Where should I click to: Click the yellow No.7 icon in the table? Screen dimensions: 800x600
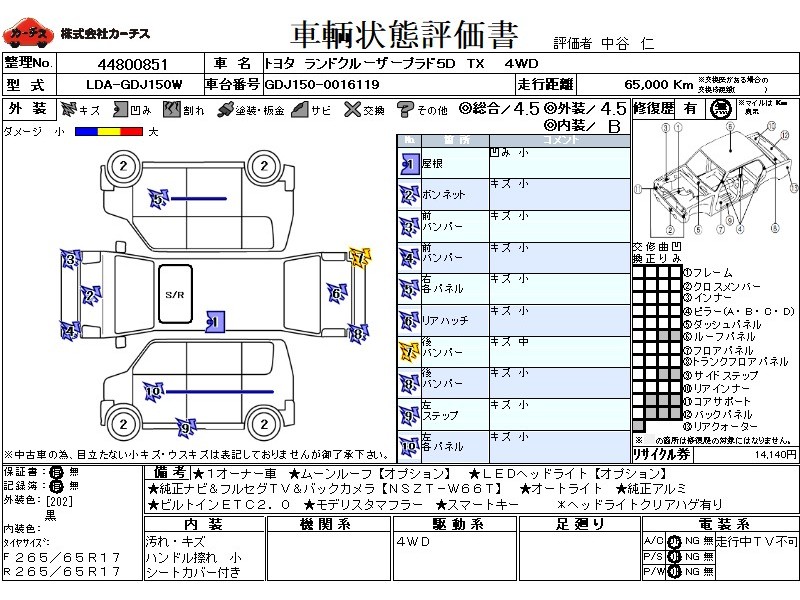click(x=409, y=352)
